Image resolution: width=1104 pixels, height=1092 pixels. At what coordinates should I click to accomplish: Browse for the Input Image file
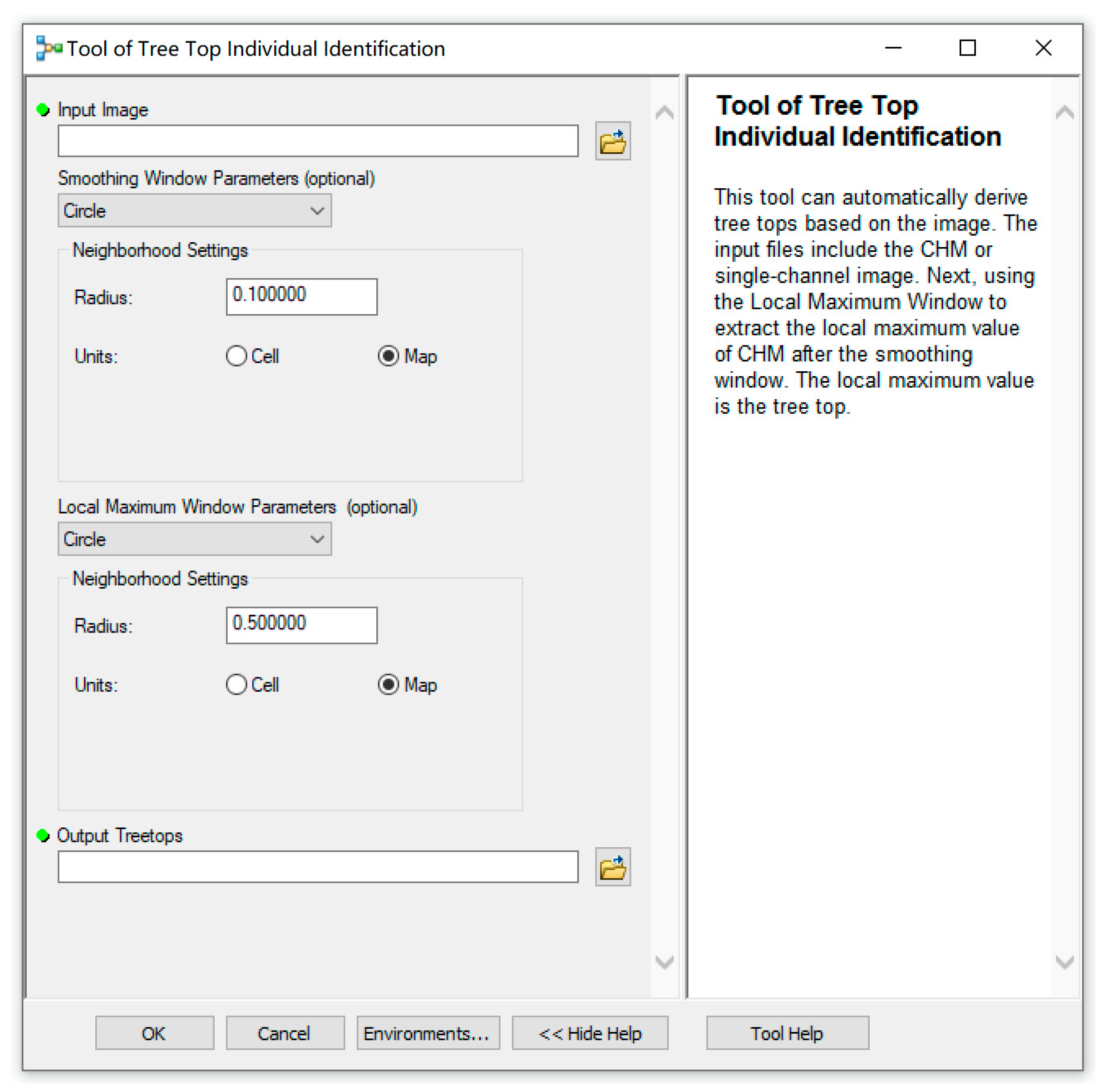click(613, 141)
